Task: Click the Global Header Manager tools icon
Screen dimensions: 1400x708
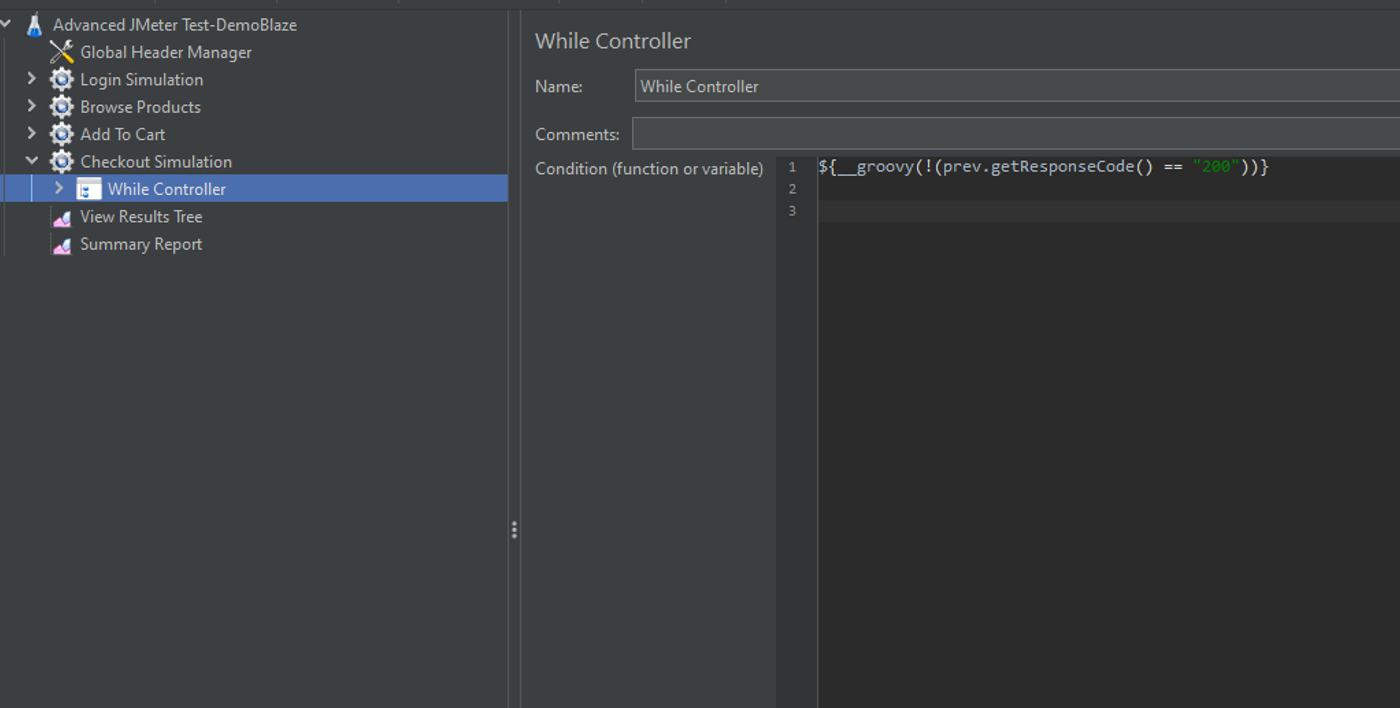Action: click(x=62, y=52)
